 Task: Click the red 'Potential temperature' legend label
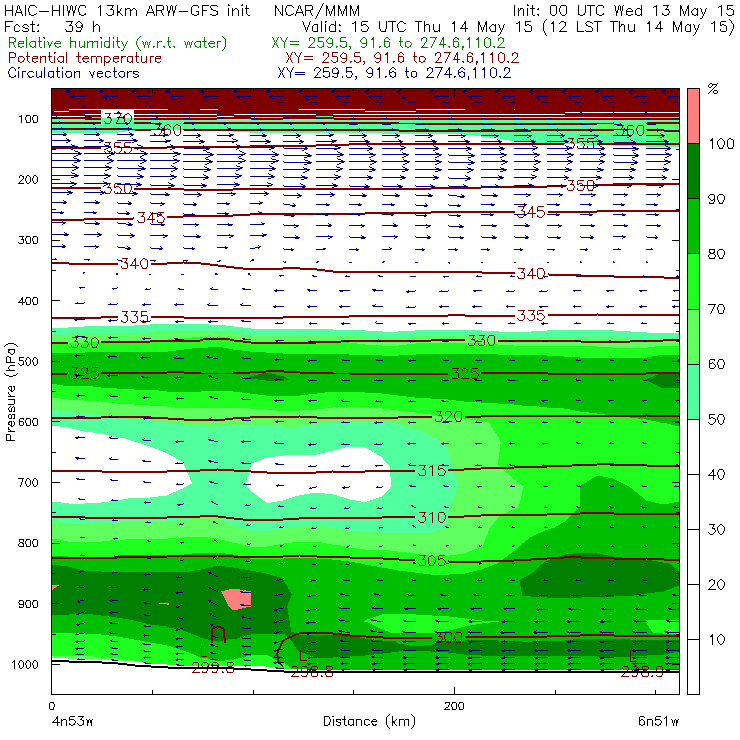pos(85,58)
